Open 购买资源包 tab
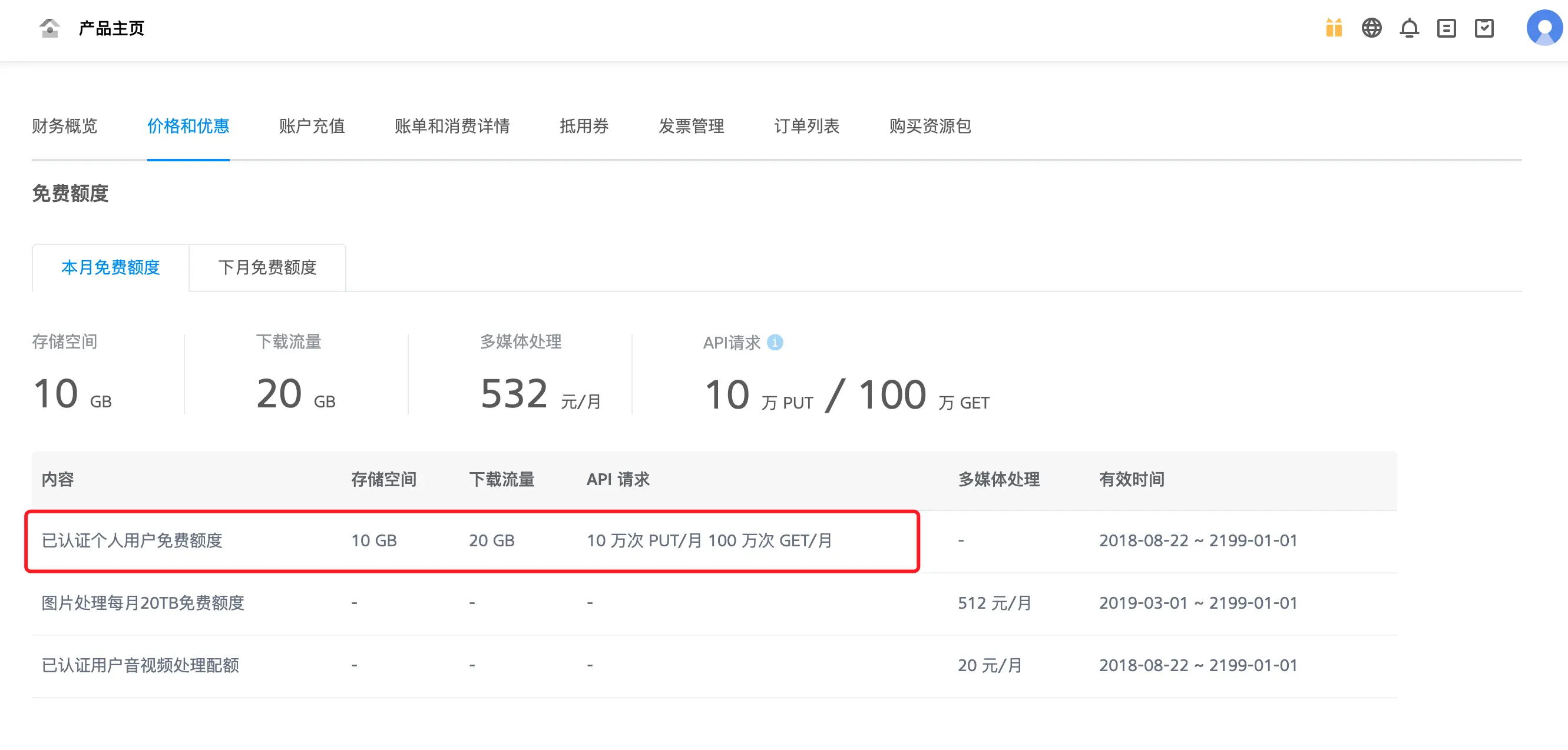1568x750 pixels. click(929, 126)
